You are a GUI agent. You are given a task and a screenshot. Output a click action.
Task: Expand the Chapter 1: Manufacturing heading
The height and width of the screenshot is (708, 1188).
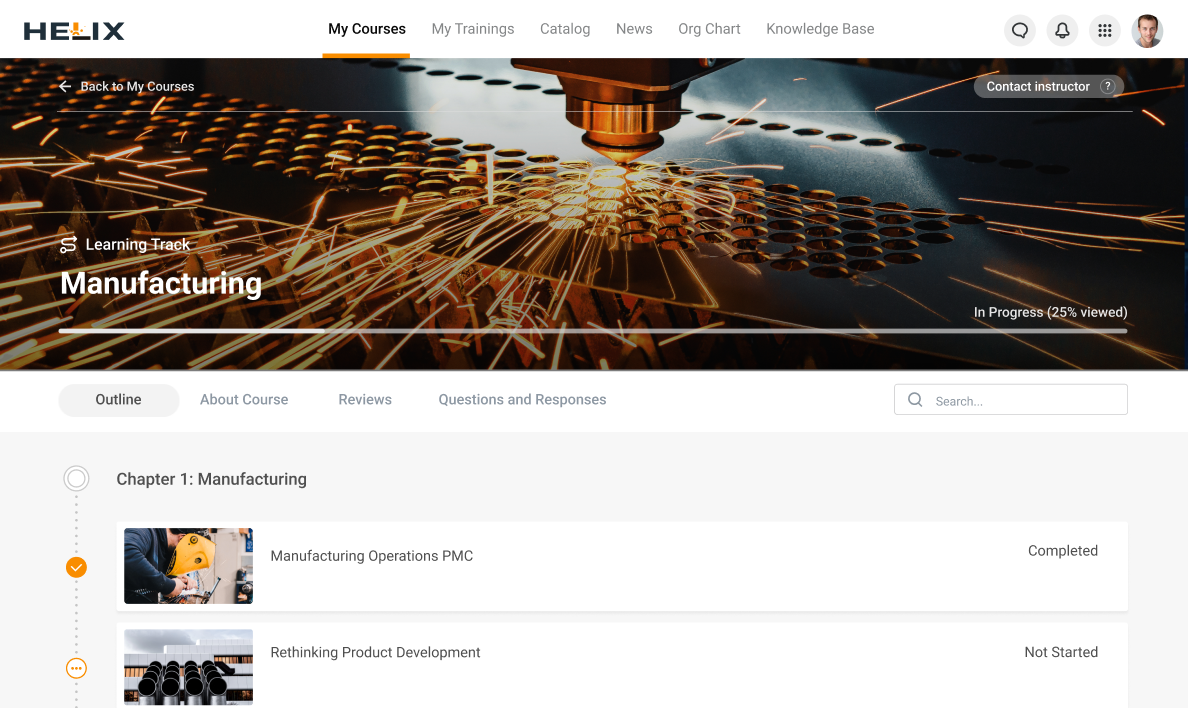point(211,479)
